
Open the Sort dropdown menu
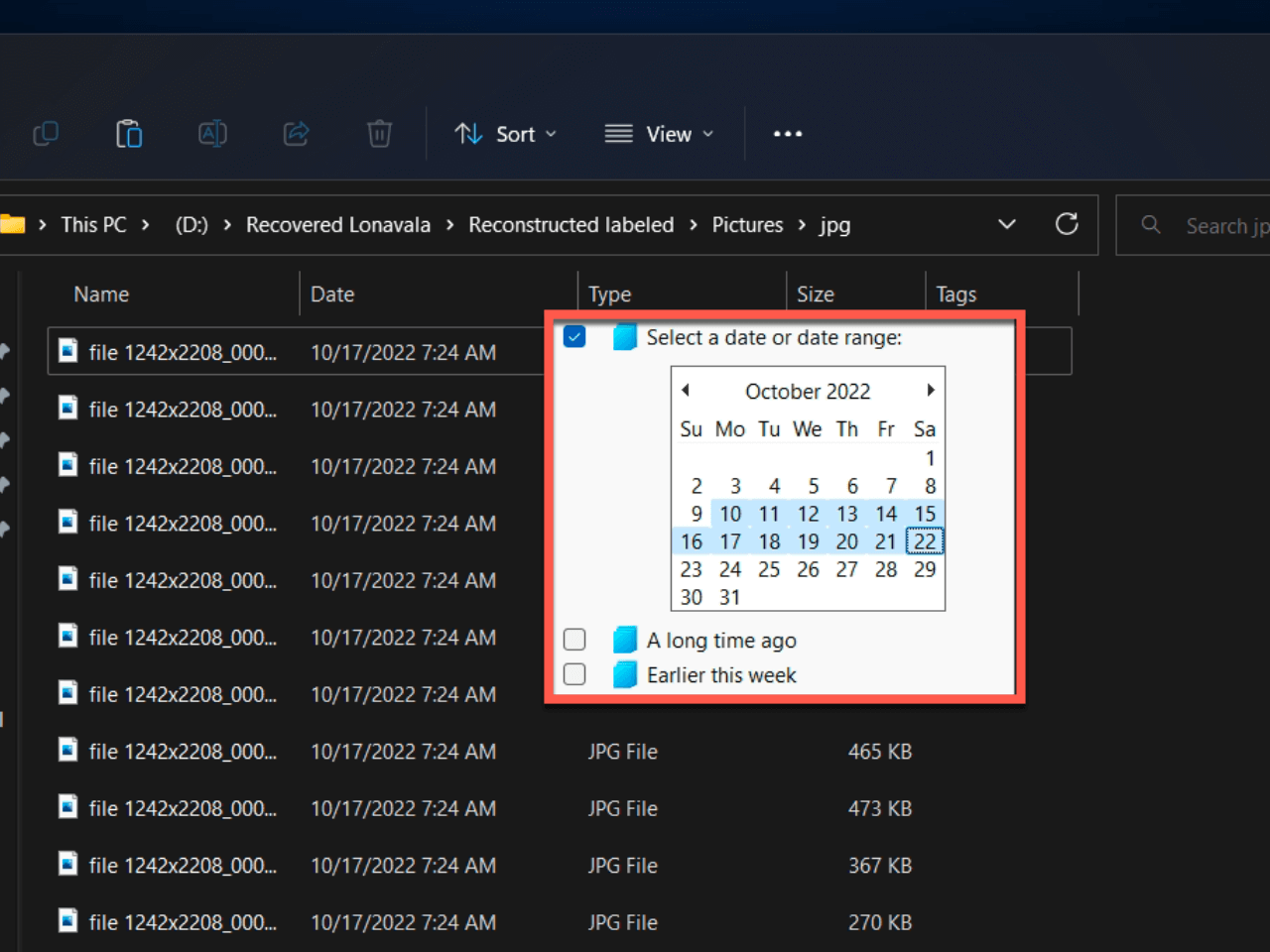(x=506, y=134)
